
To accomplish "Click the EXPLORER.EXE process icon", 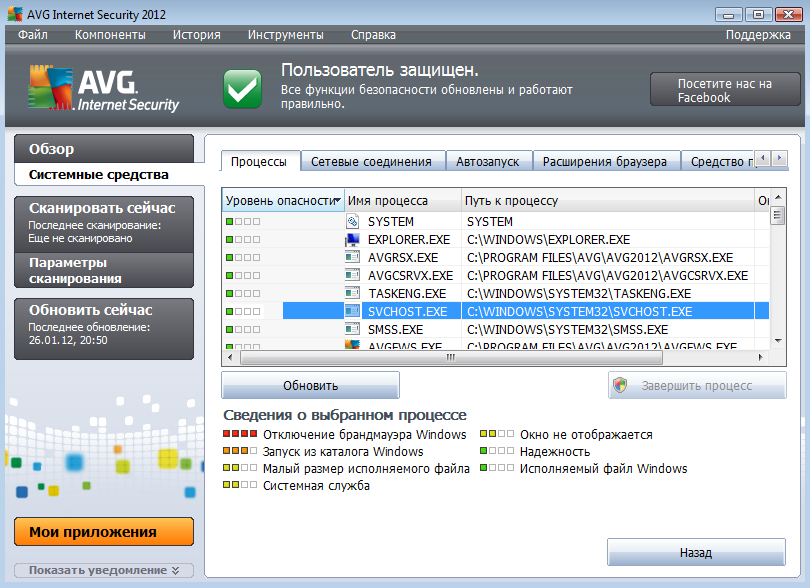I will point(352,240).
